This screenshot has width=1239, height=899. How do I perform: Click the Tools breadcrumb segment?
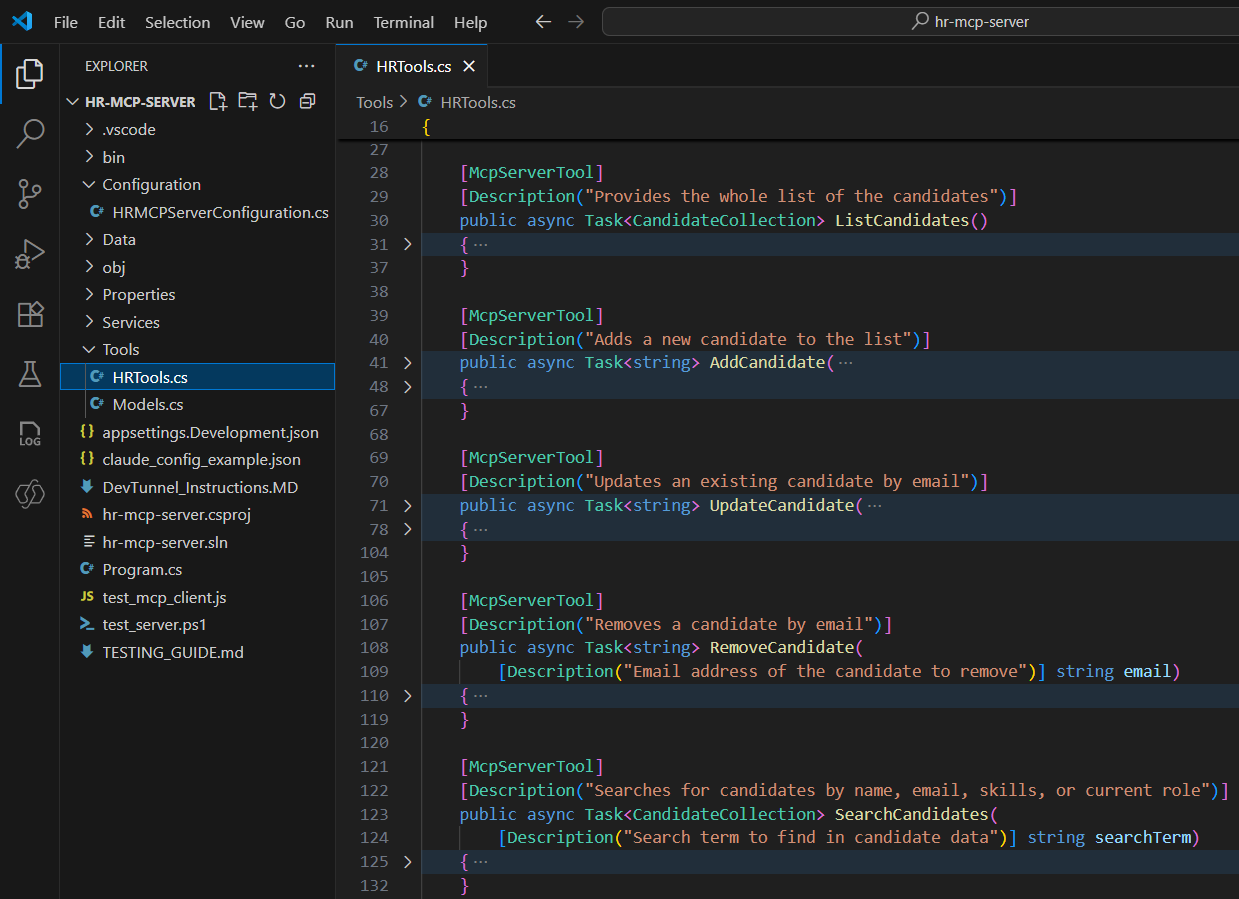click(374, 102)
